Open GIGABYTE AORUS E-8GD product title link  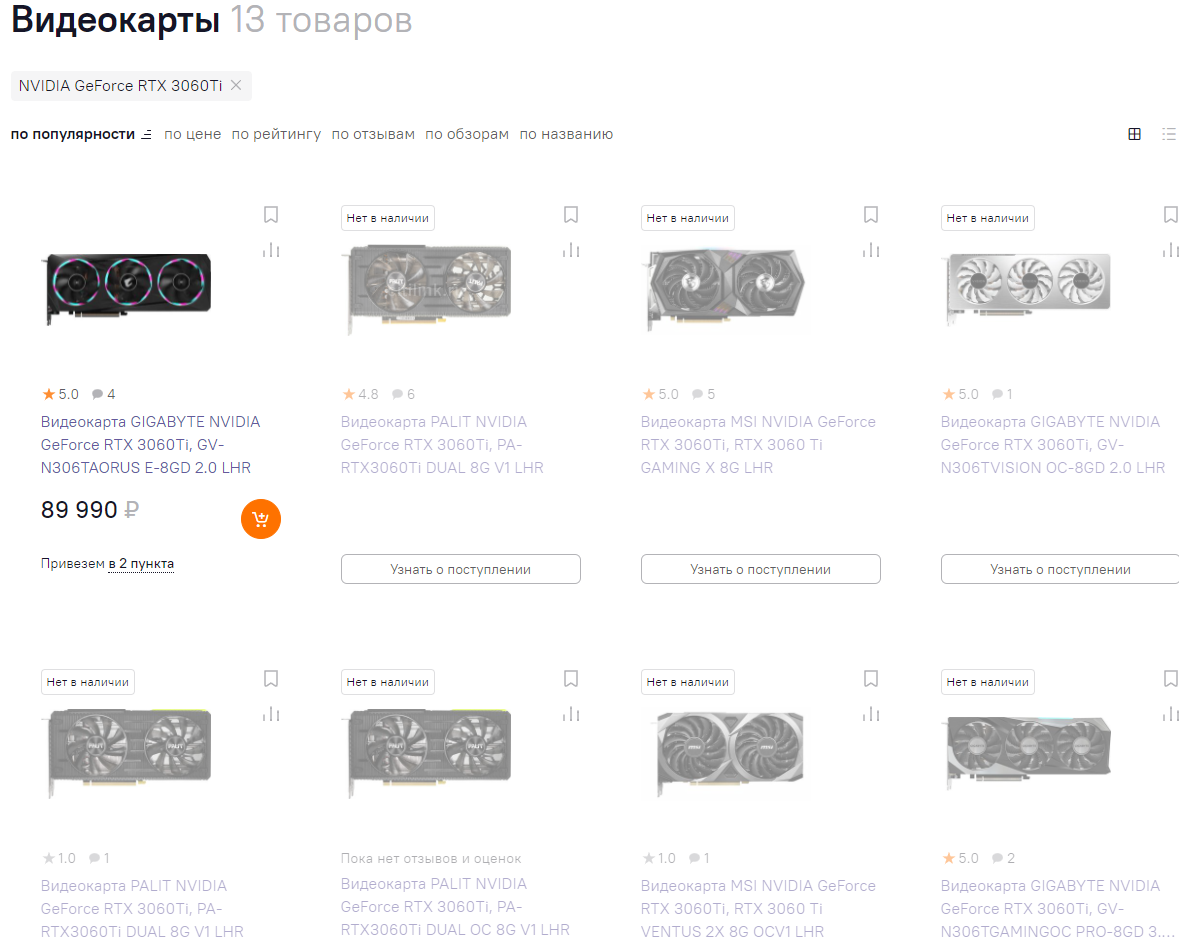(150, 445)
